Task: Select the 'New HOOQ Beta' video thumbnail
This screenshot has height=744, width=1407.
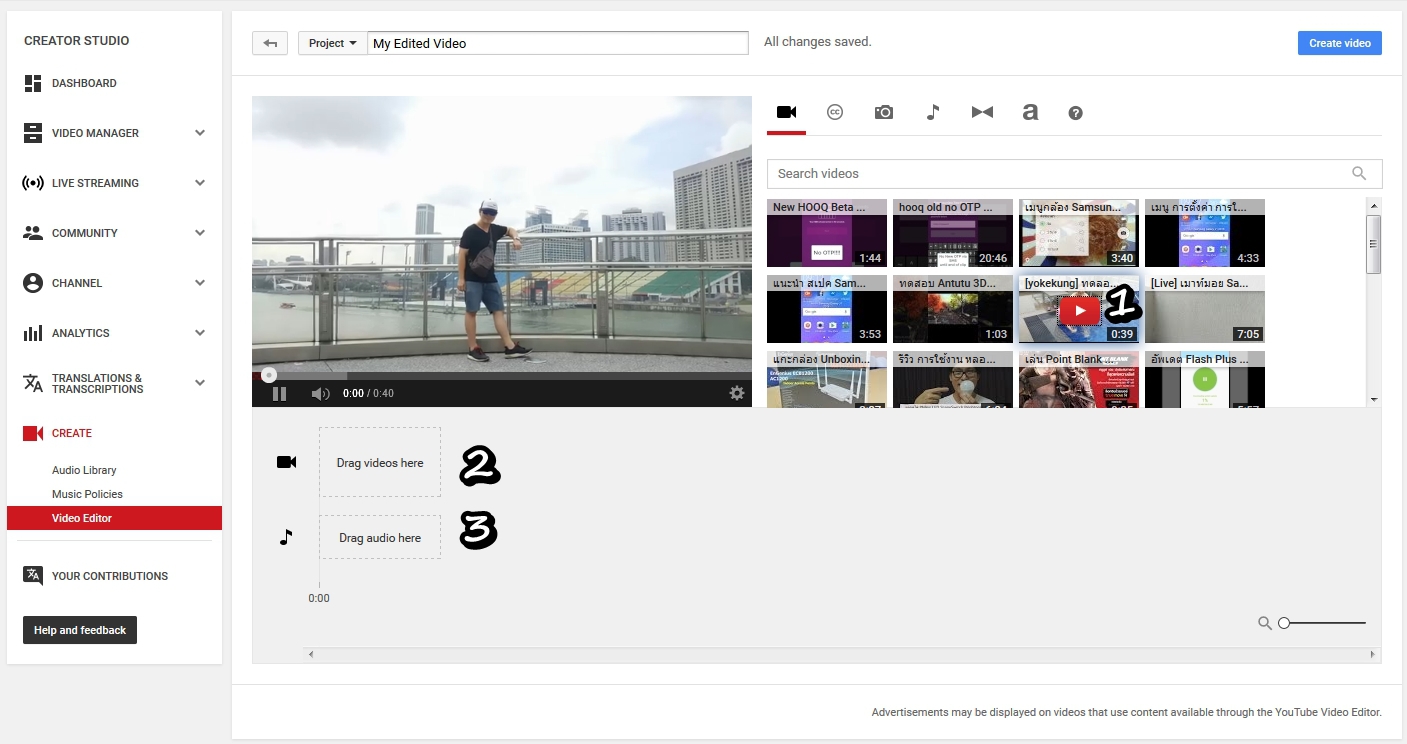Action: pyautogui.click(x=827, y=233)
